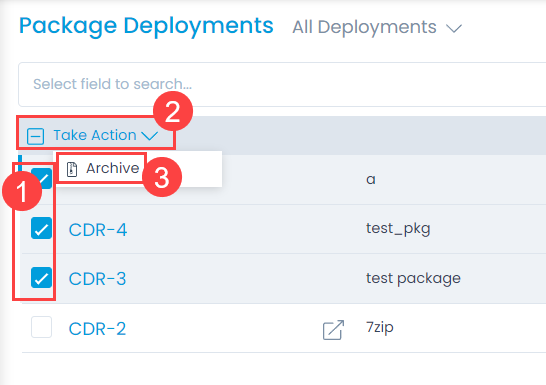Check the checkbox for CDR-2
Screen dimensions: 546x385
point(41,327)
